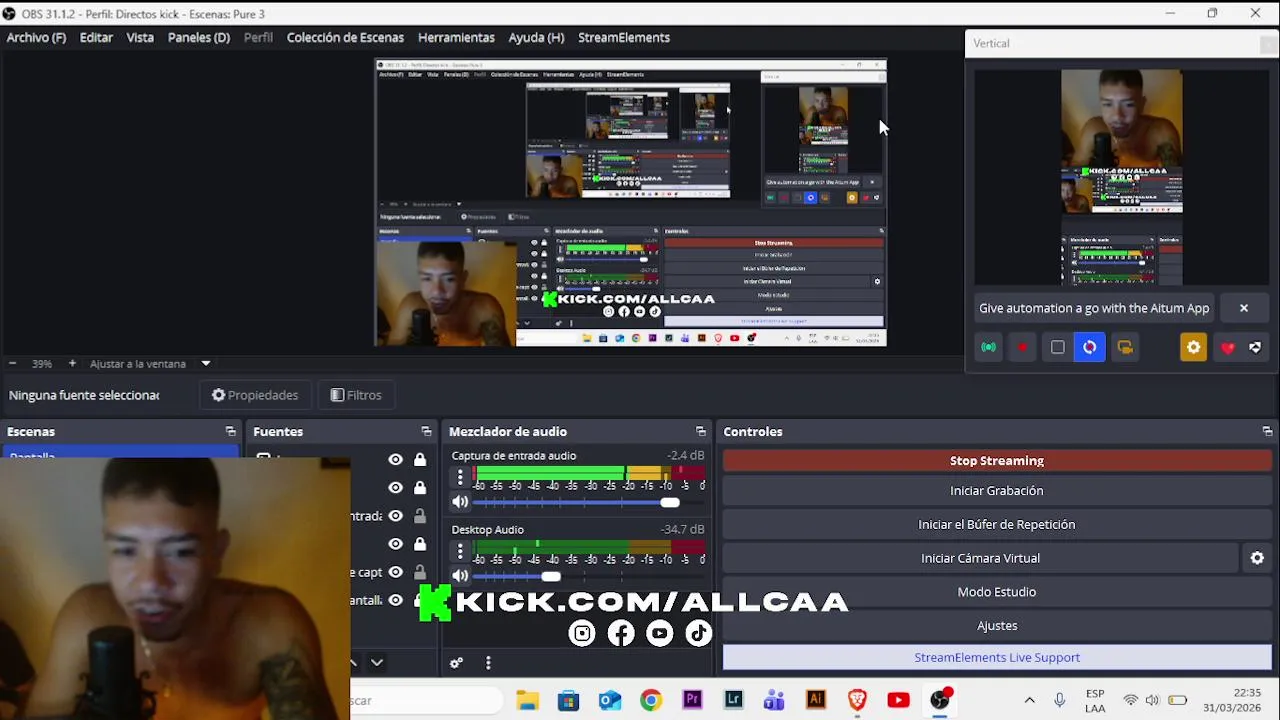Click the Aitum logo icon in Vertical dock

(x=1255, y=347)
